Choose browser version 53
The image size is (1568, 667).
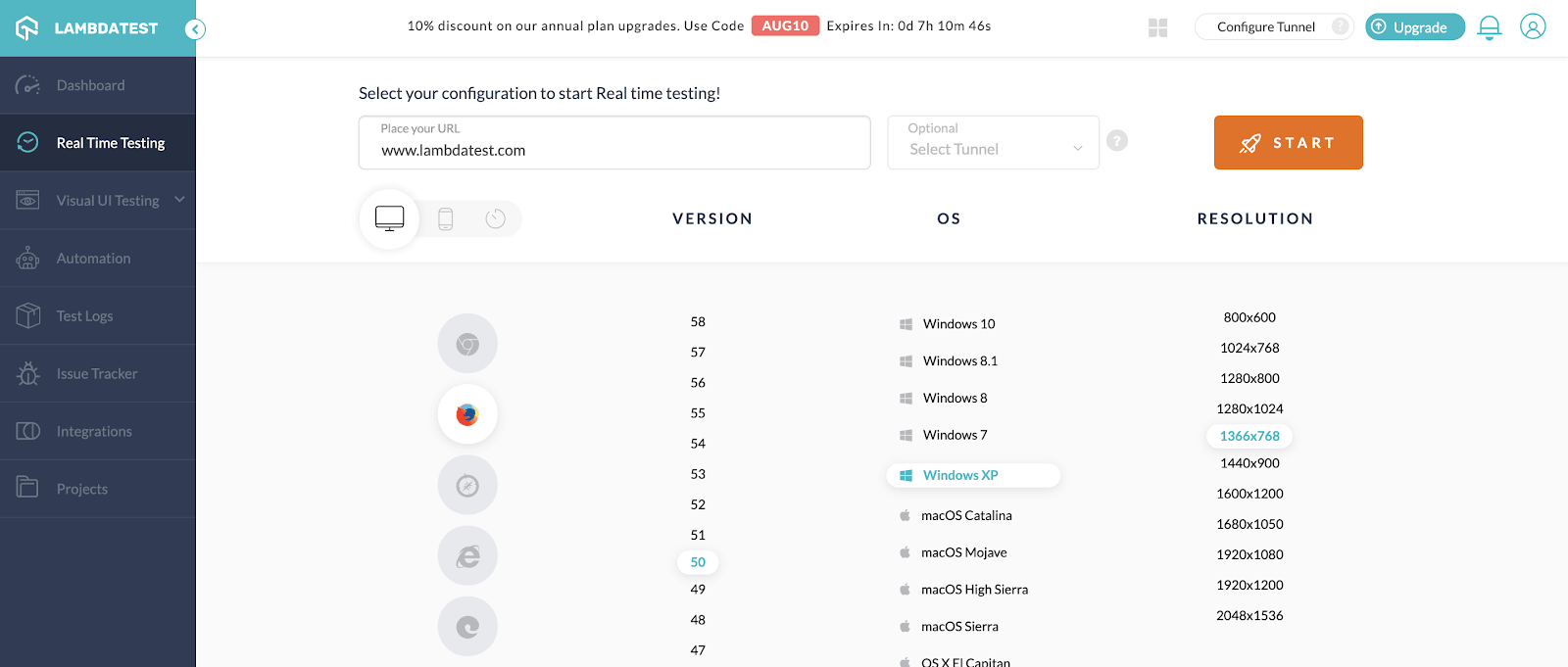[x=698, y=474]
